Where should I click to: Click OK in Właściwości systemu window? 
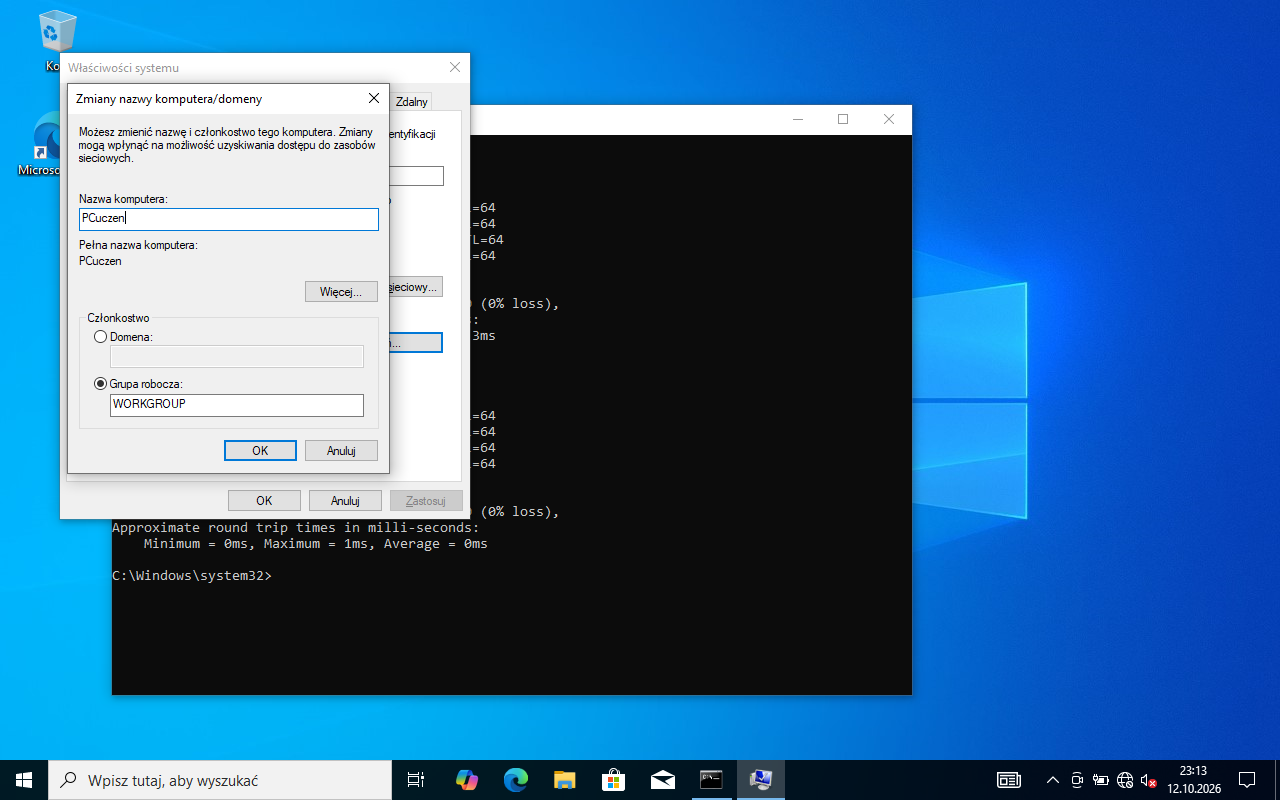coord(264,501)
